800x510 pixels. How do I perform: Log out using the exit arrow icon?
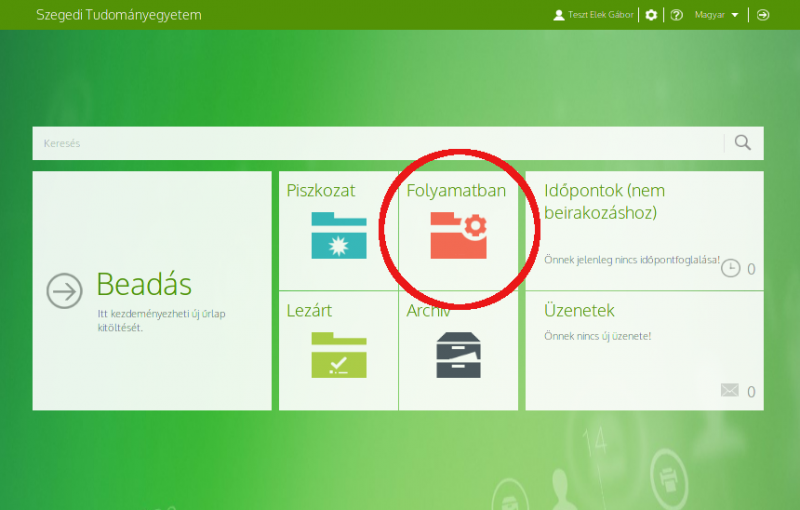coord(763,15)
